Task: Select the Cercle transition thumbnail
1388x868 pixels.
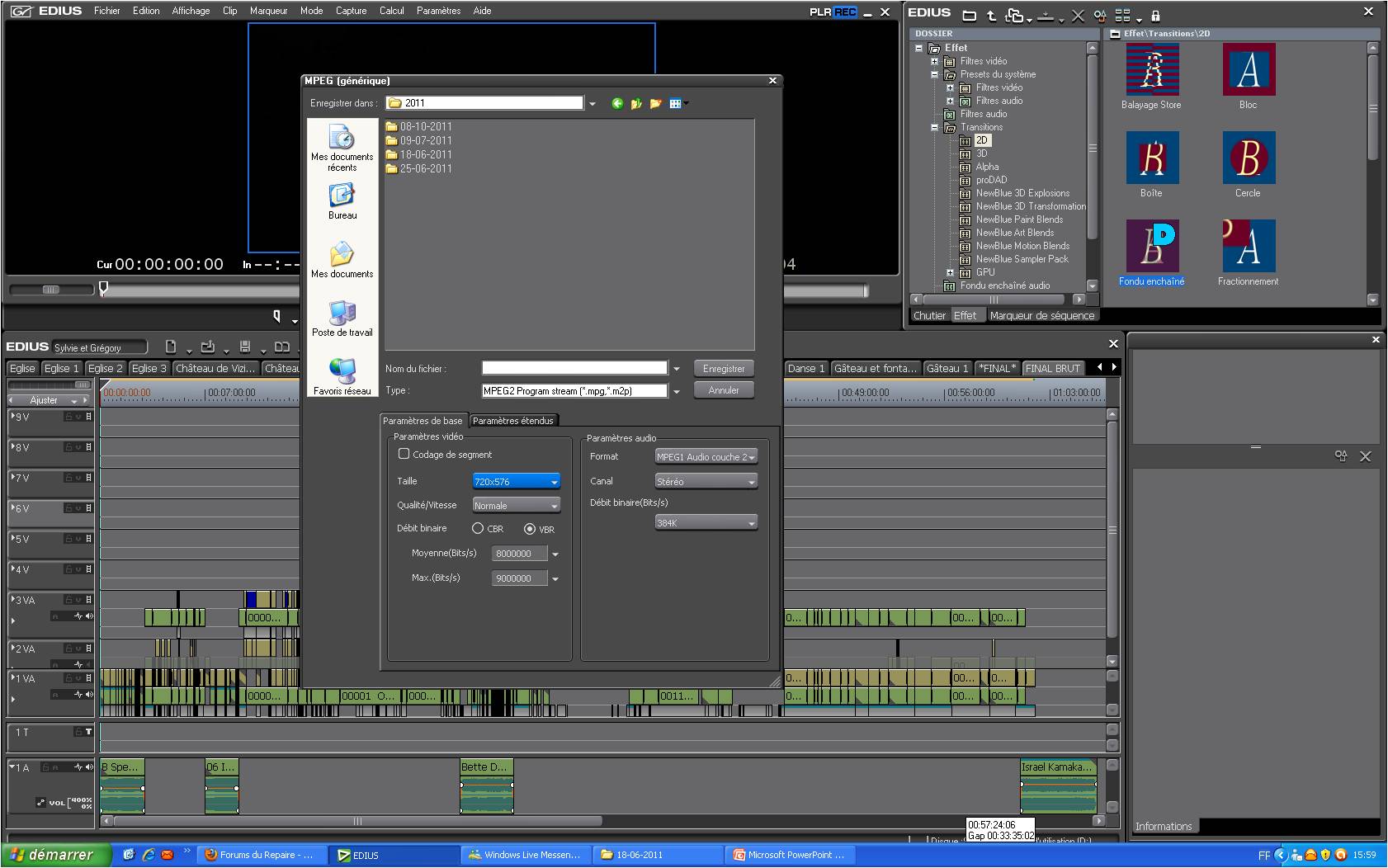Action: 1249,158
